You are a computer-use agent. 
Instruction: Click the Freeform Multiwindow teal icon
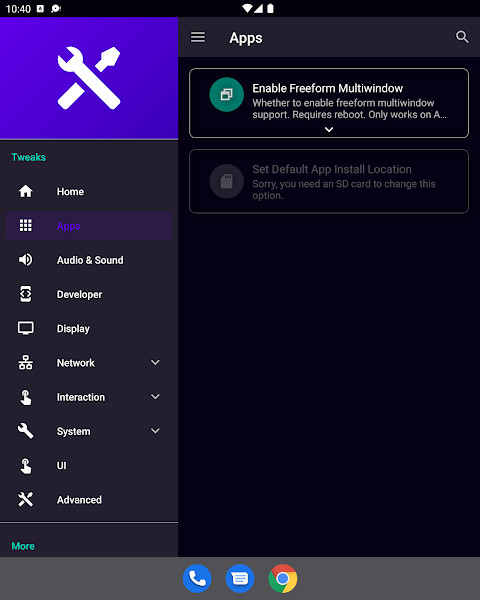pyautogui.click(x=227, y=95)
